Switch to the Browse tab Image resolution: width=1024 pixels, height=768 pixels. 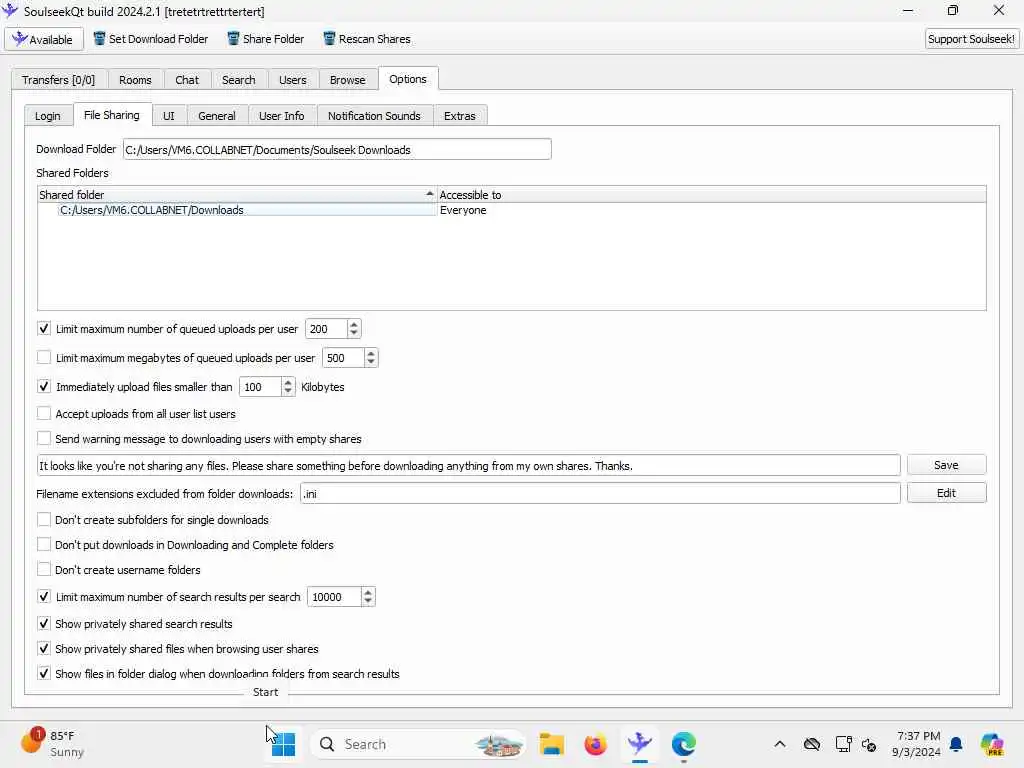347,80
